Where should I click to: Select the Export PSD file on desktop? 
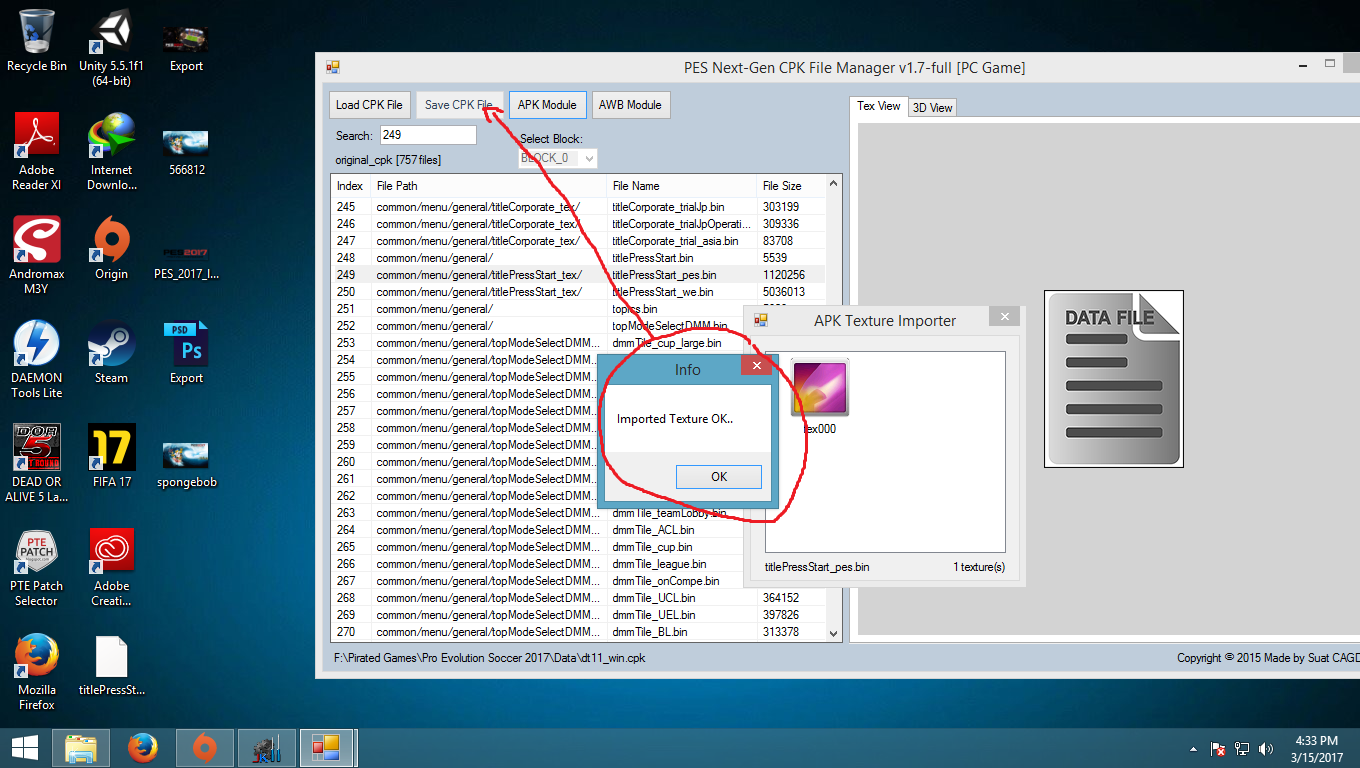[186, 352]
